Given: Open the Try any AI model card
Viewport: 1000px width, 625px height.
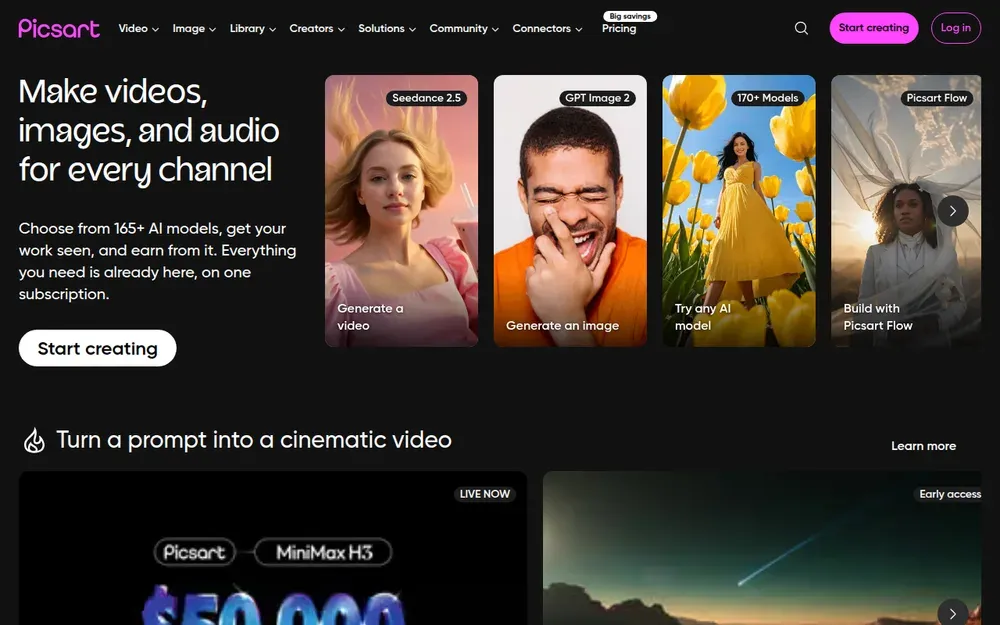Looking at the screenshot, I should (x=739, y=211).
